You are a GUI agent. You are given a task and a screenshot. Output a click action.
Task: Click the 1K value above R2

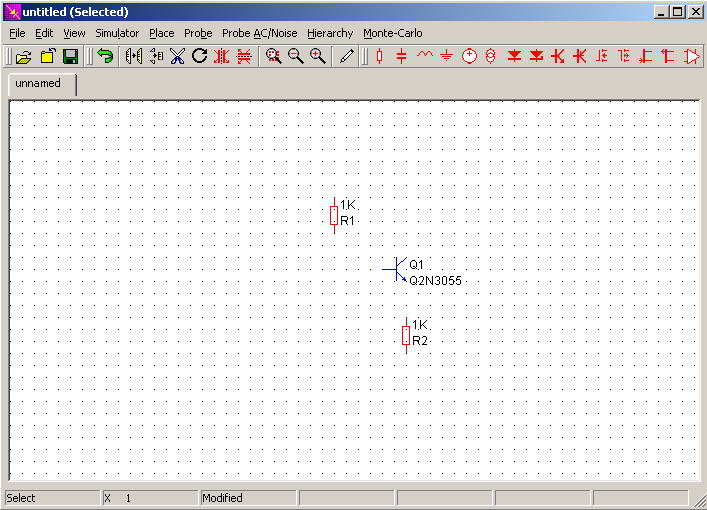[419, 325]
